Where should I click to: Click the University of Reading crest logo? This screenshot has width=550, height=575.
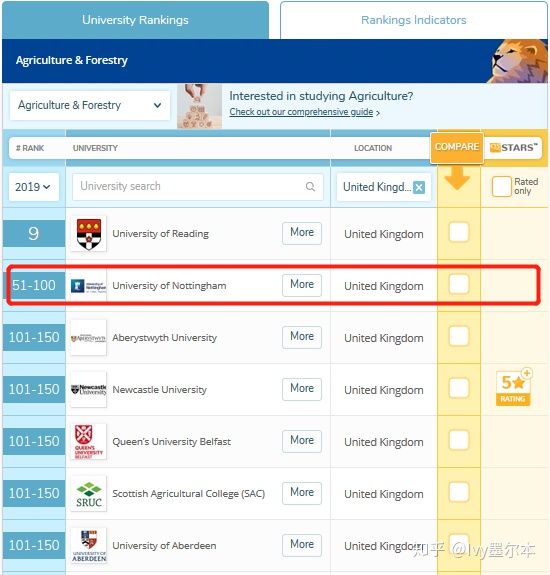tap(89, 234)
